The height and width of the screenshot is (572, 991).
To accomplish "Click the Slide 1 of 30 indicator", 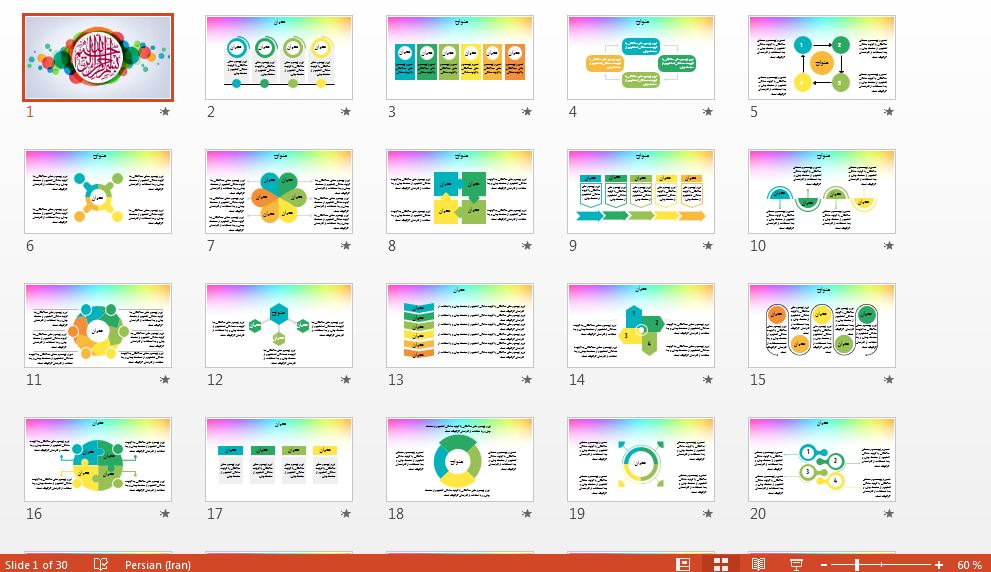I will coord(36,565).
